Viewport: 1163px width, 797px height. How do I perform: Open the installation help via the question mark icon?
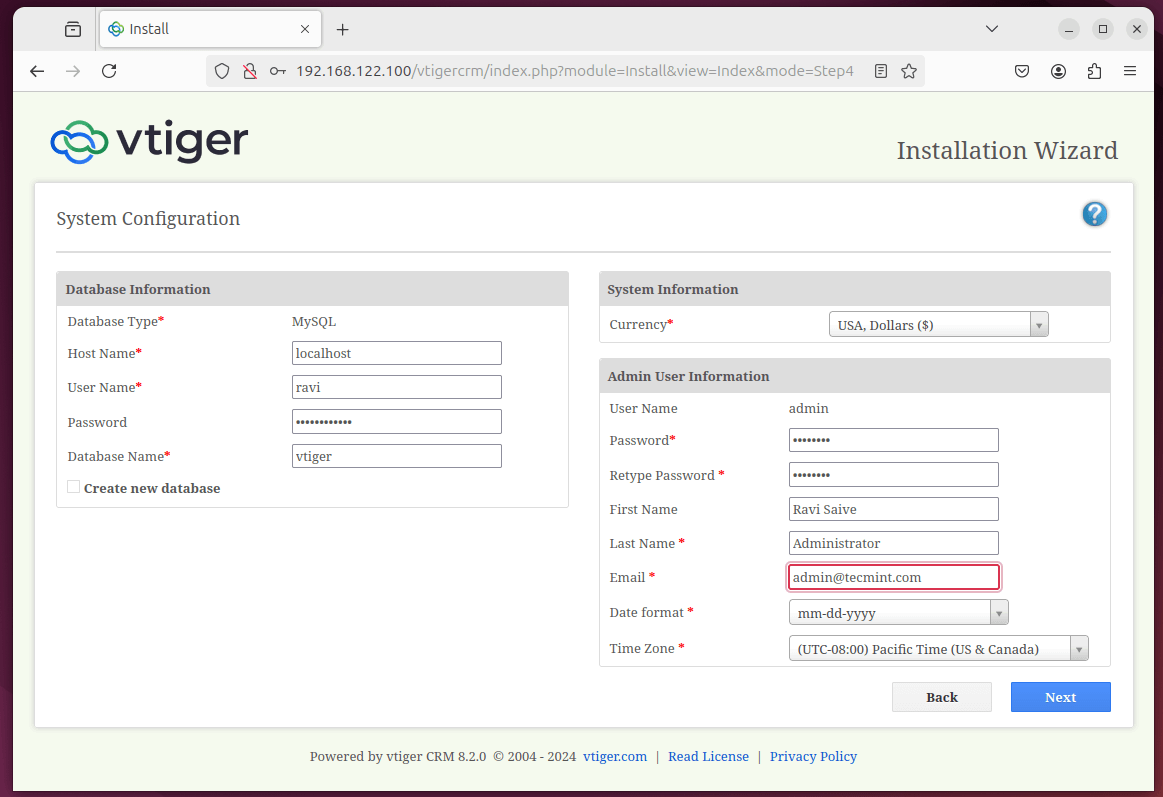point(1094,214)
